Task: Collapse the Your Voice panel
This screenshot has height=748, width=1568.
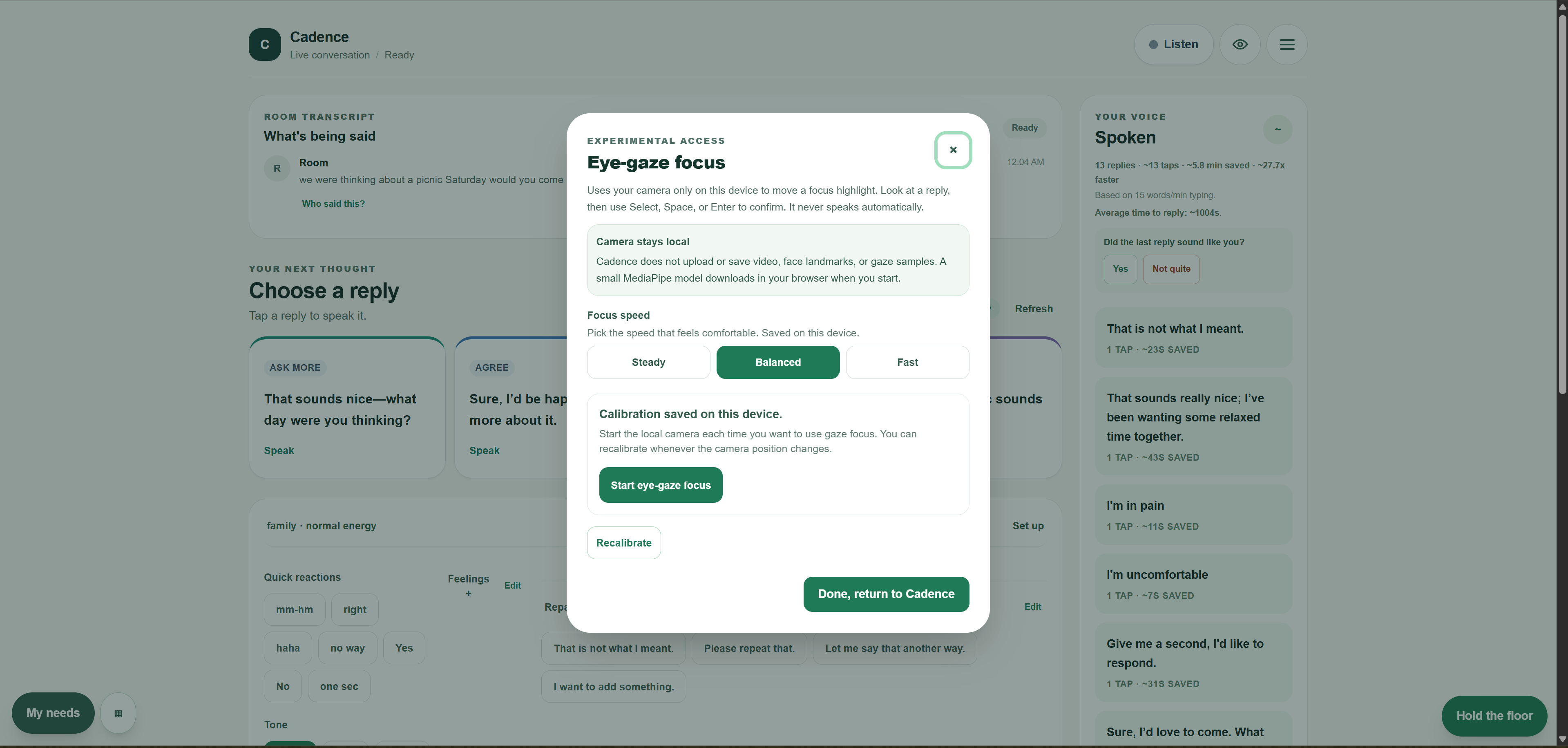Action: click(1278, 129)
